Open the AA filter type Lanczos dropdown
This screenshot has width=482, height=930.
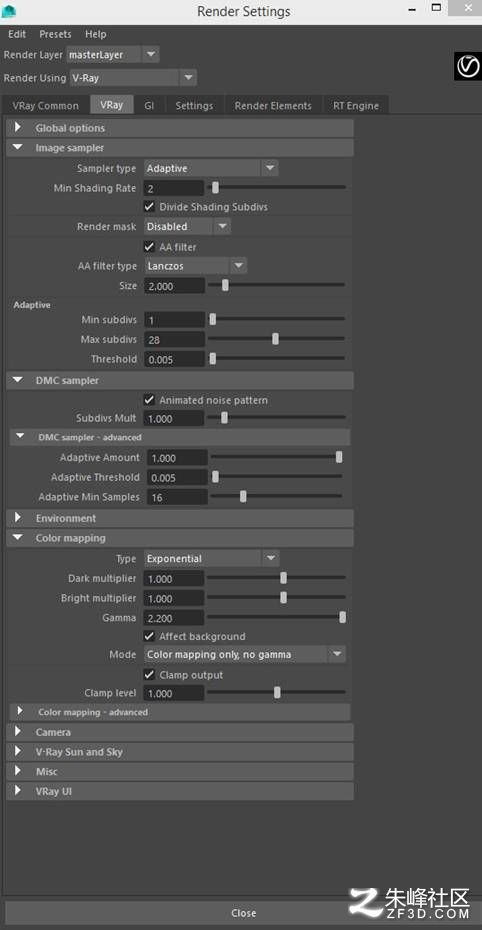196,266
